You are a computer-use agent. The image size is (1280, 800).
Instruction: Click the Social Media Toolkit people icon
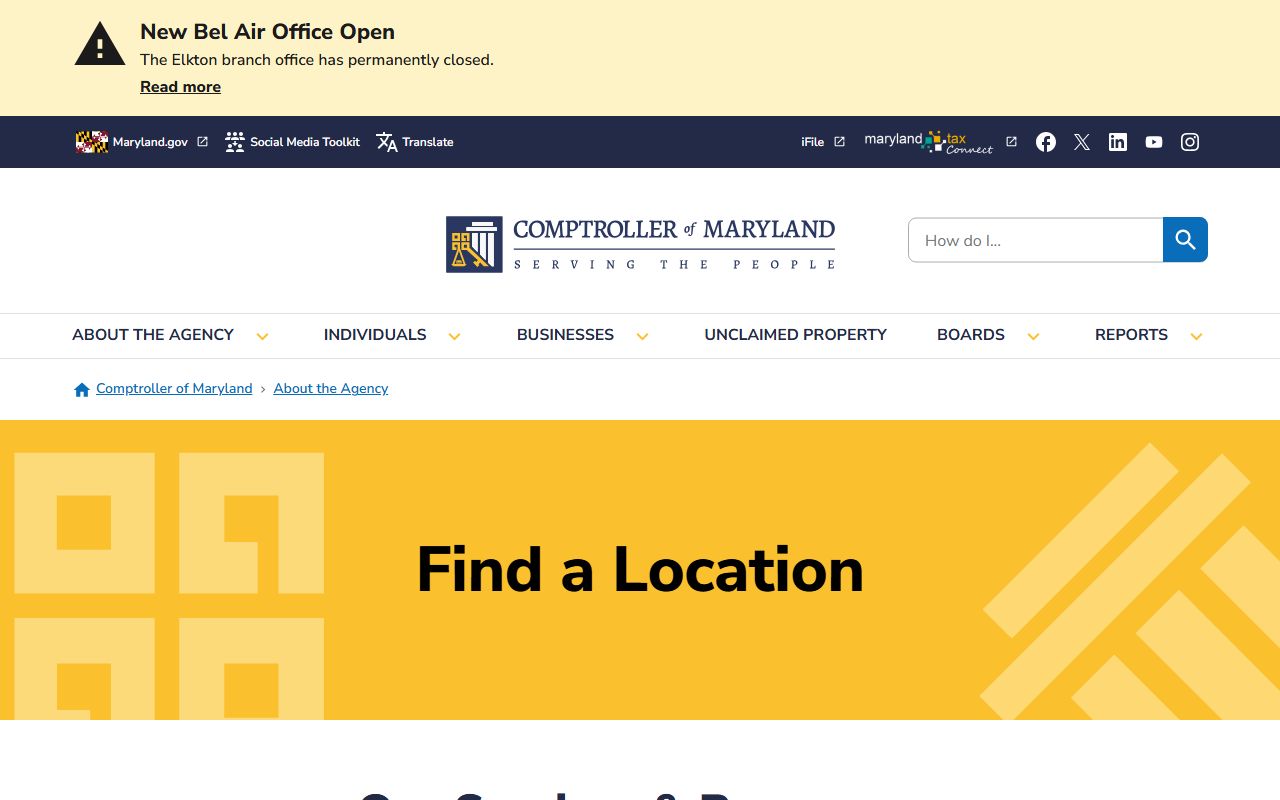[x=235, y=142]
